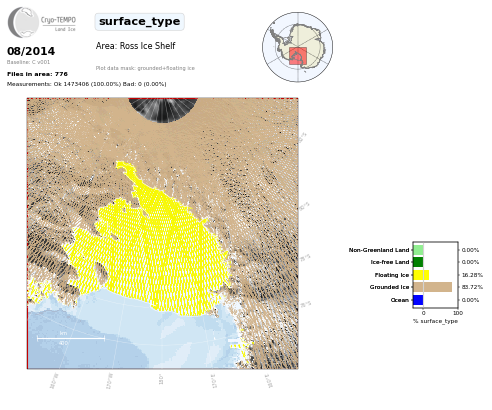Viewport: 492px width, 410px height.
Task: Click the Cryo-TEMPO Land Ice logo
Action: (x=42, y=22)
